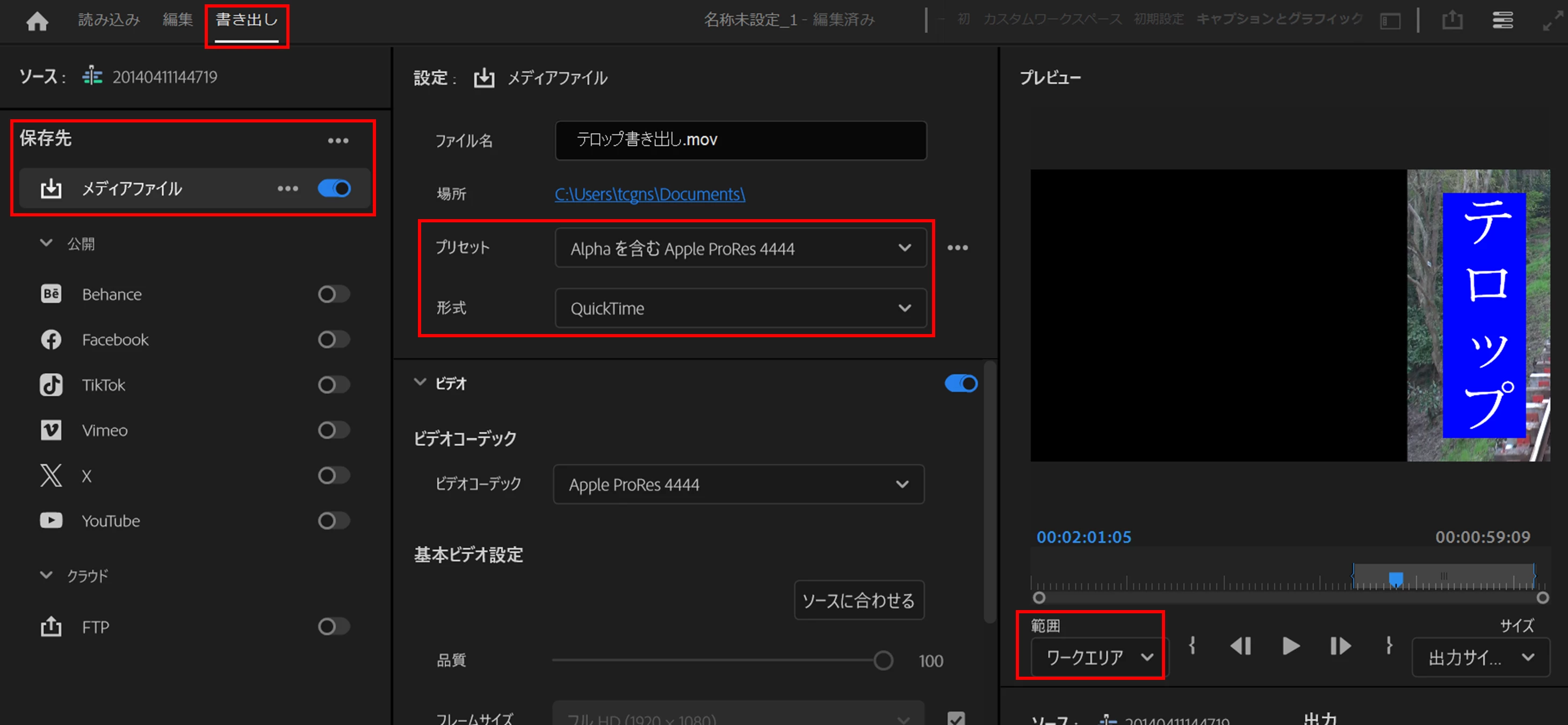This screenshot has width=1568, height=725.
Task: Click the ソースに合わせる button
Action: pos(858,601)
